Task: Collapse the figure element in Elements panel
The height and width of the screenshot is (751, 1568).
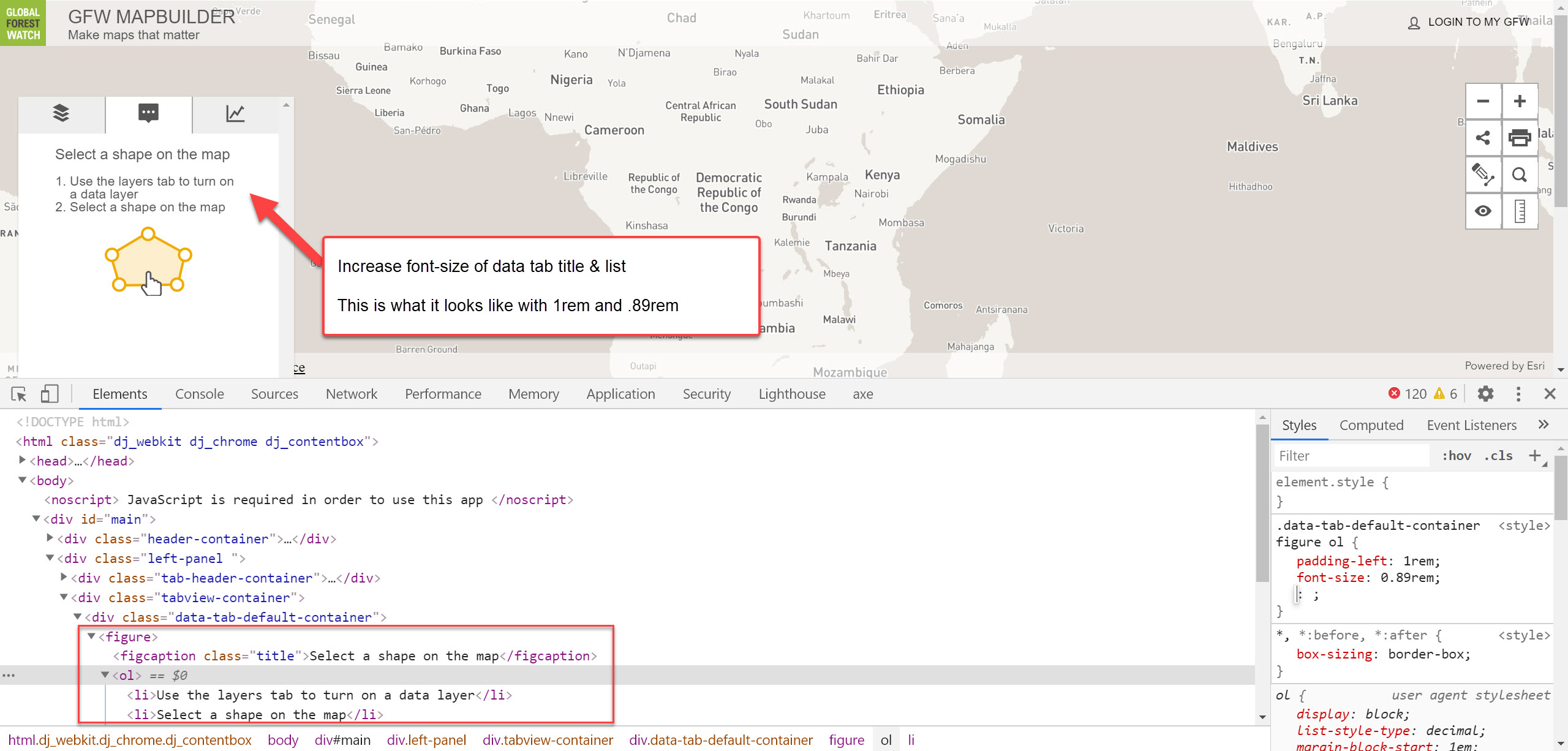Action: point(90,636)
